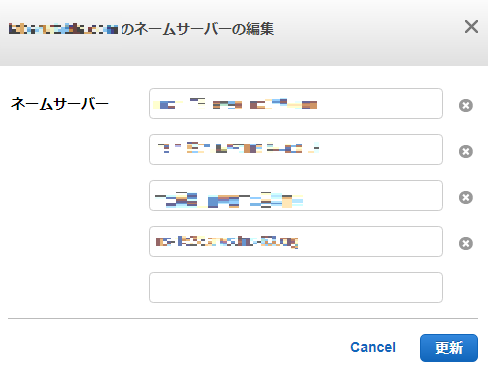Click the gray dialog header bar
Screen dimensions: 488x371
(x=244, y=33)
